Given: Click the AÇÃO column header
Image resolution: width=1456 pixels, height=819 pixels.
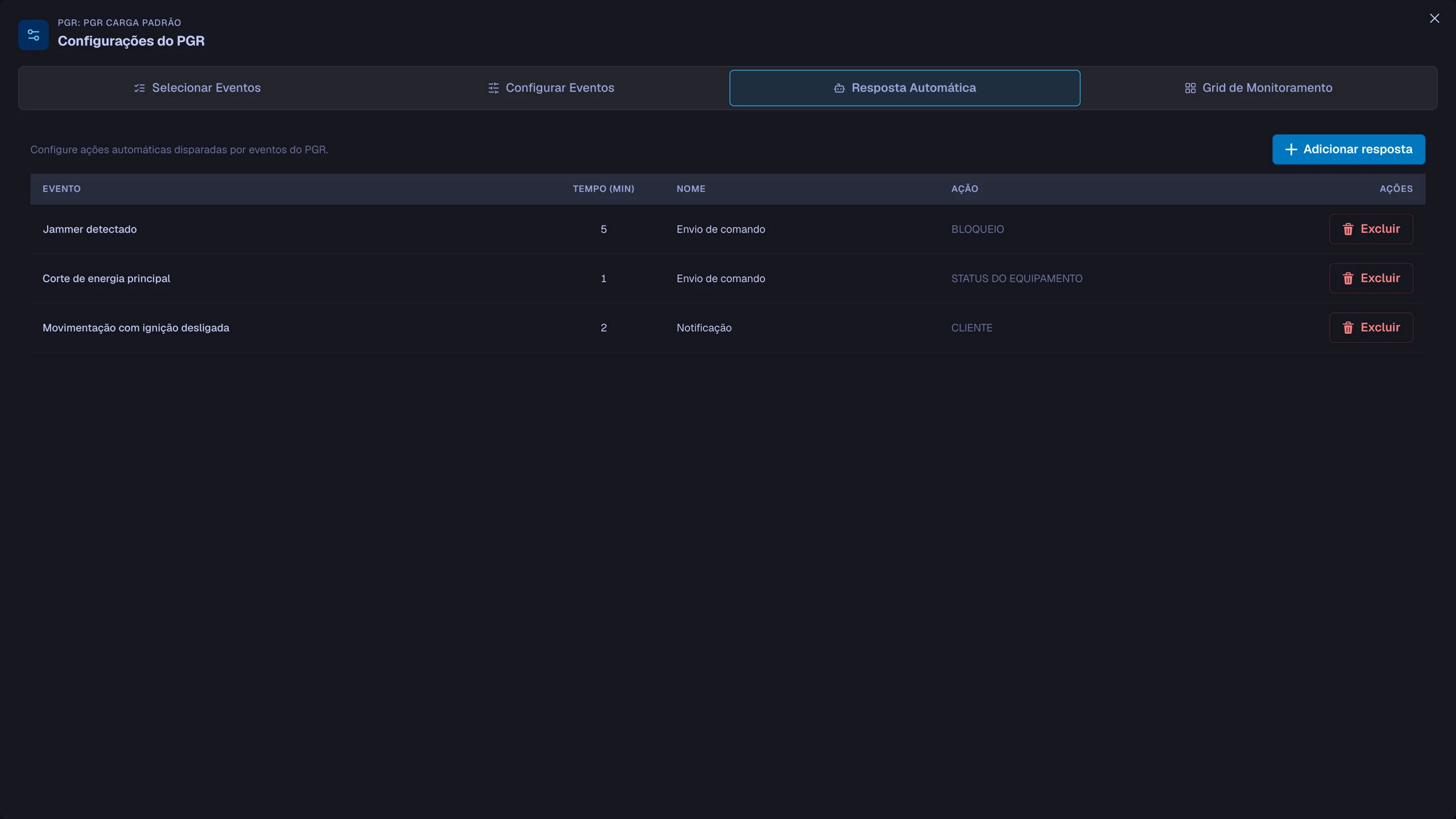Looking at the screenshot, I should click(965, 189).
